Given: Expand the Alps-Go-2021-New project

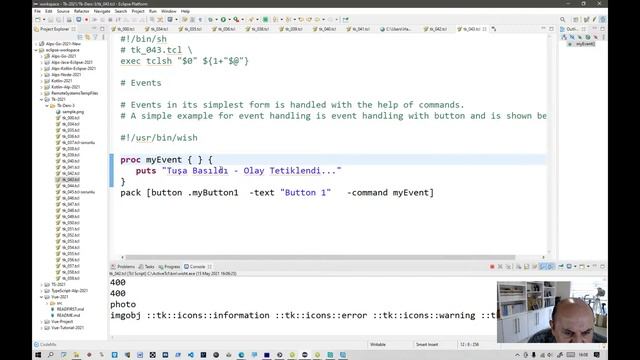Looking at the screenshot, I should (36, 44).
